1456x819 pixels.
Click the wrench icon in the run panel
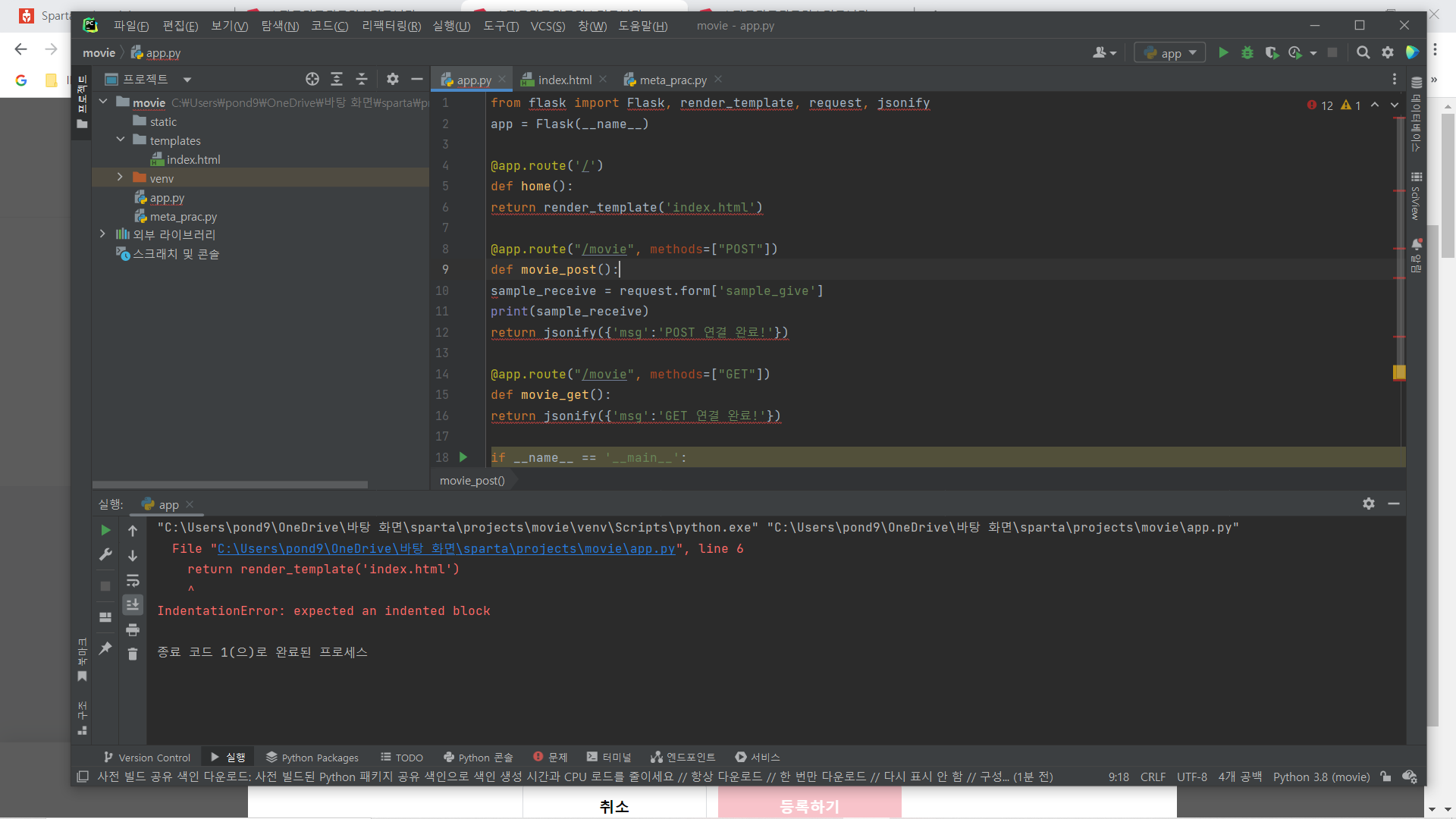[x=105, y=554]
